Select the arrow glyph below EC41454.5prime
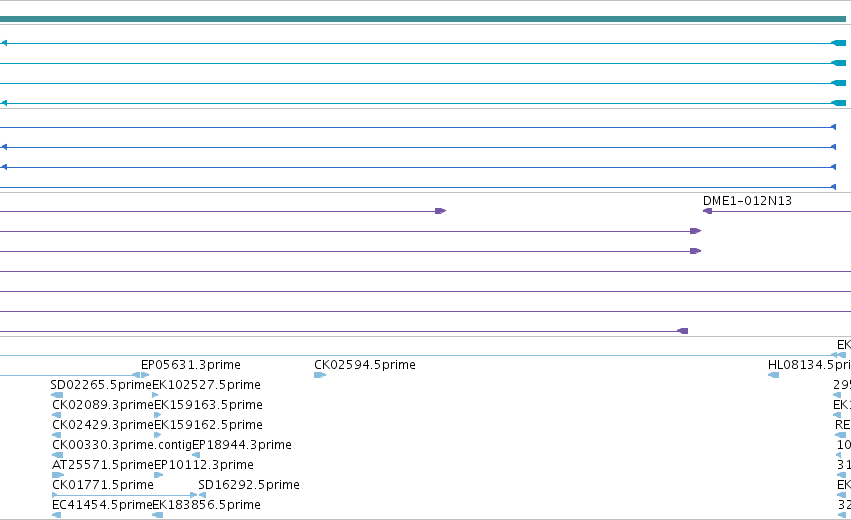This screenshot has width=851, height=520. [56, 516]
